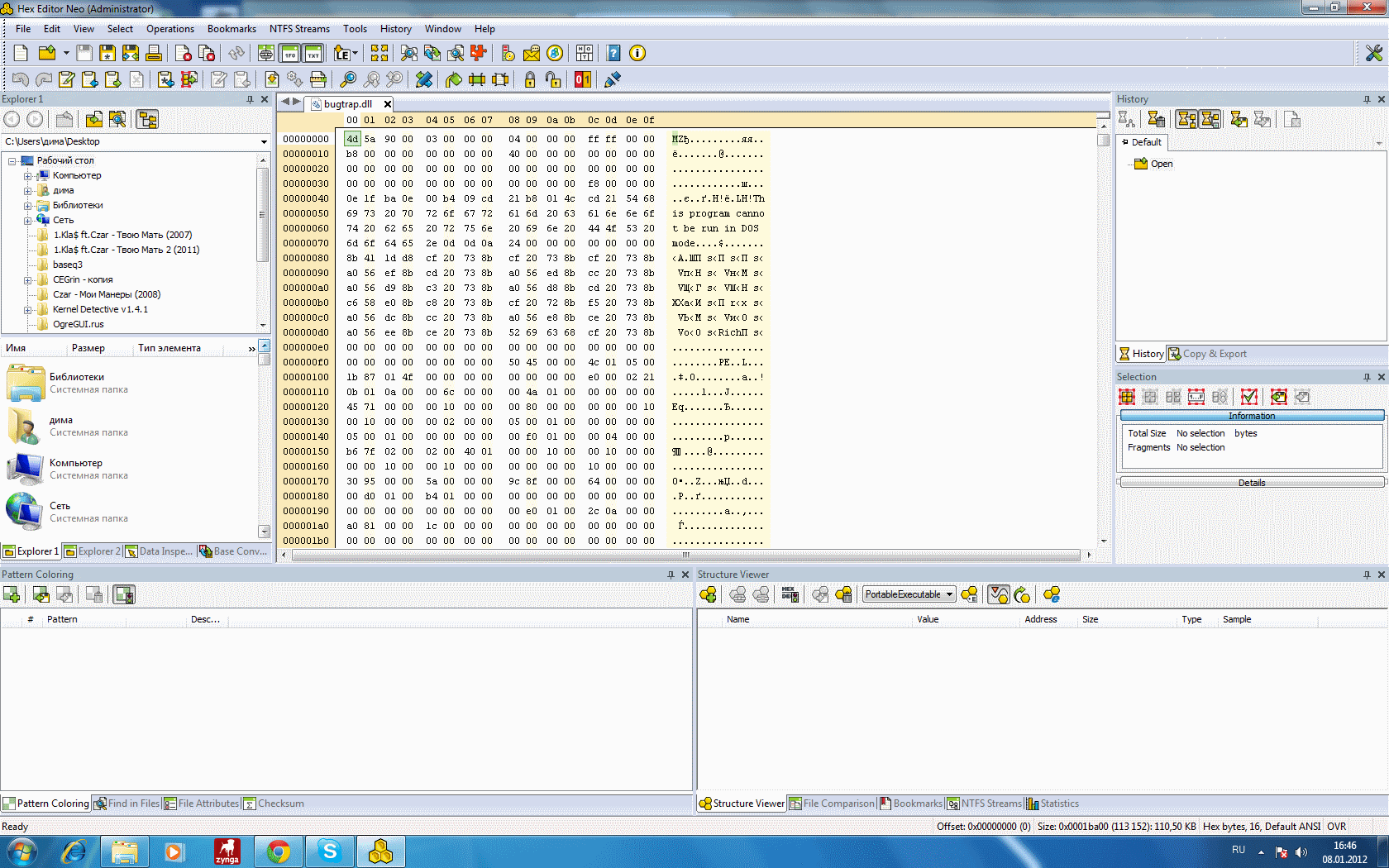Switch to the Checksum tab
Screen dimensions: 1389x868
coord(274,804)
